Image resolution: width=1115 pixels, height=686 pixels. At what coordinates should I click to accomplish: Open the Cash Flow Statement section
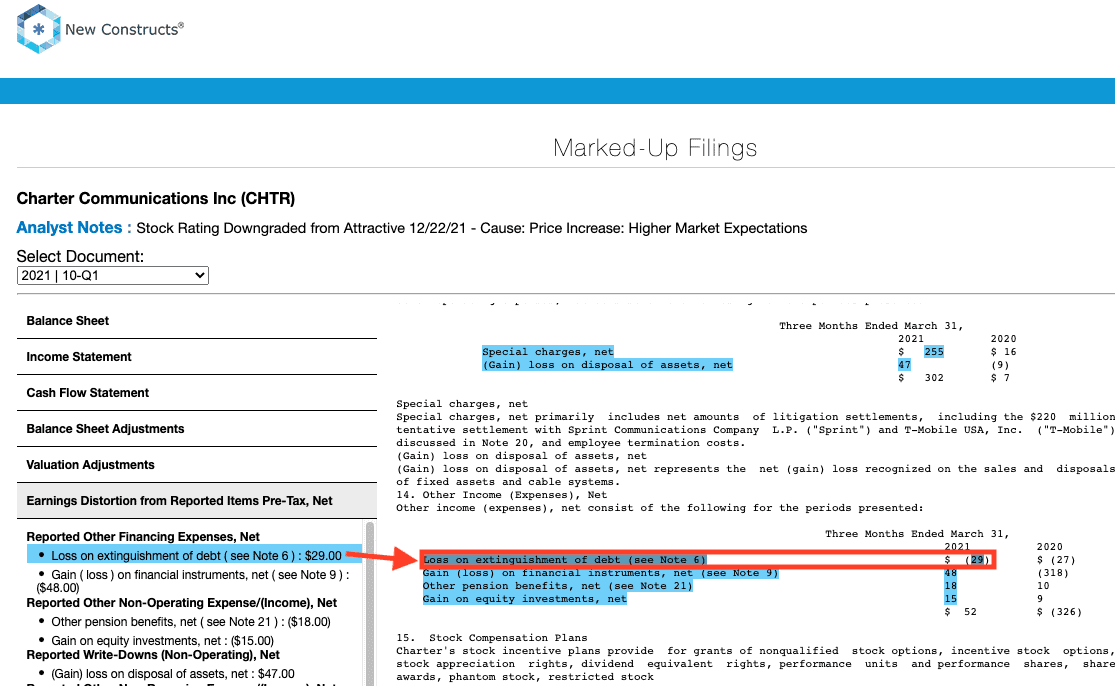[197, 392]
